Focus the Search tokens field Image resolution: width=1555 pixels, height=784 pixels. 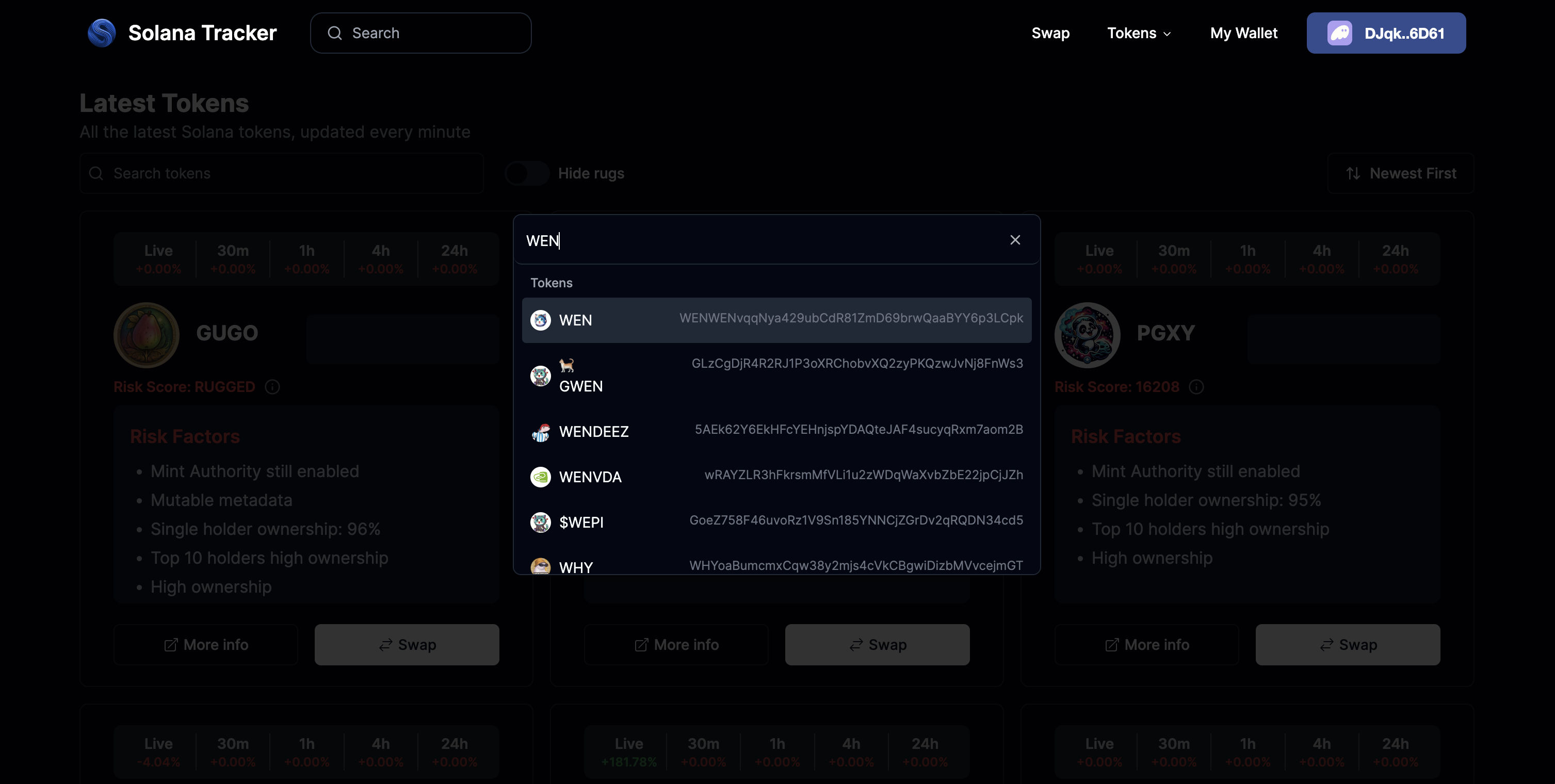click(282, 174)
